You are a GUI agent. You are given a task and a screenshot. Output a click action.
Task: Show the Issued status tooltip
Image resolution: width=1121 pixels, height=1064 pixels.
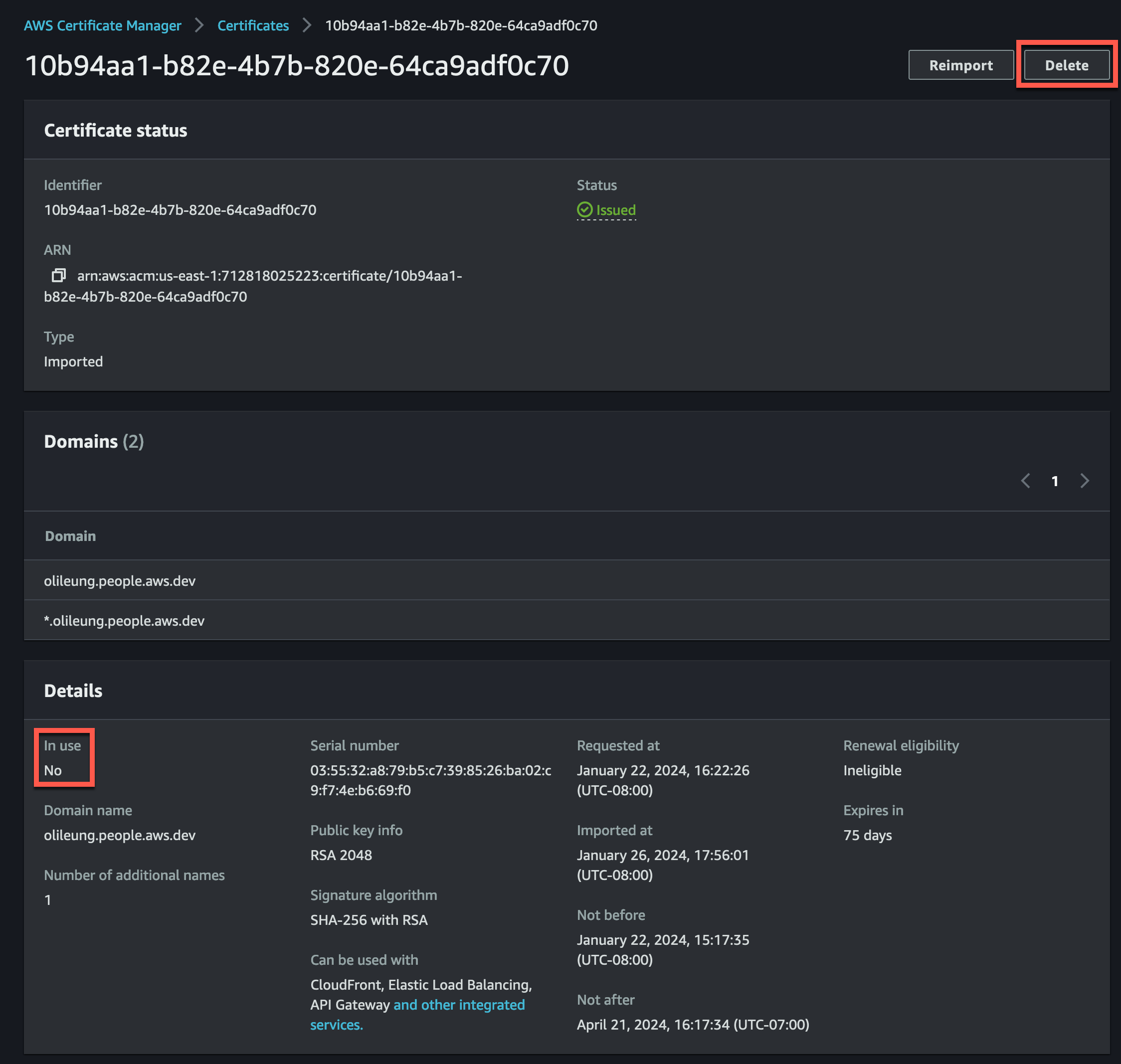[615, 210]
